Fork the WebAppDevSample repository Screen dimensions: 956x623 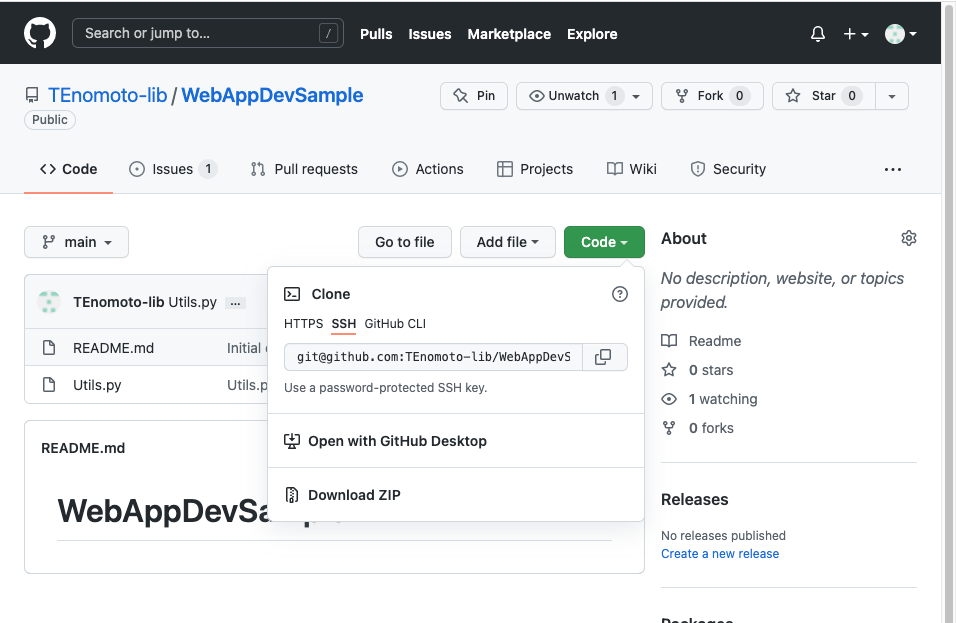coord(712,96)
